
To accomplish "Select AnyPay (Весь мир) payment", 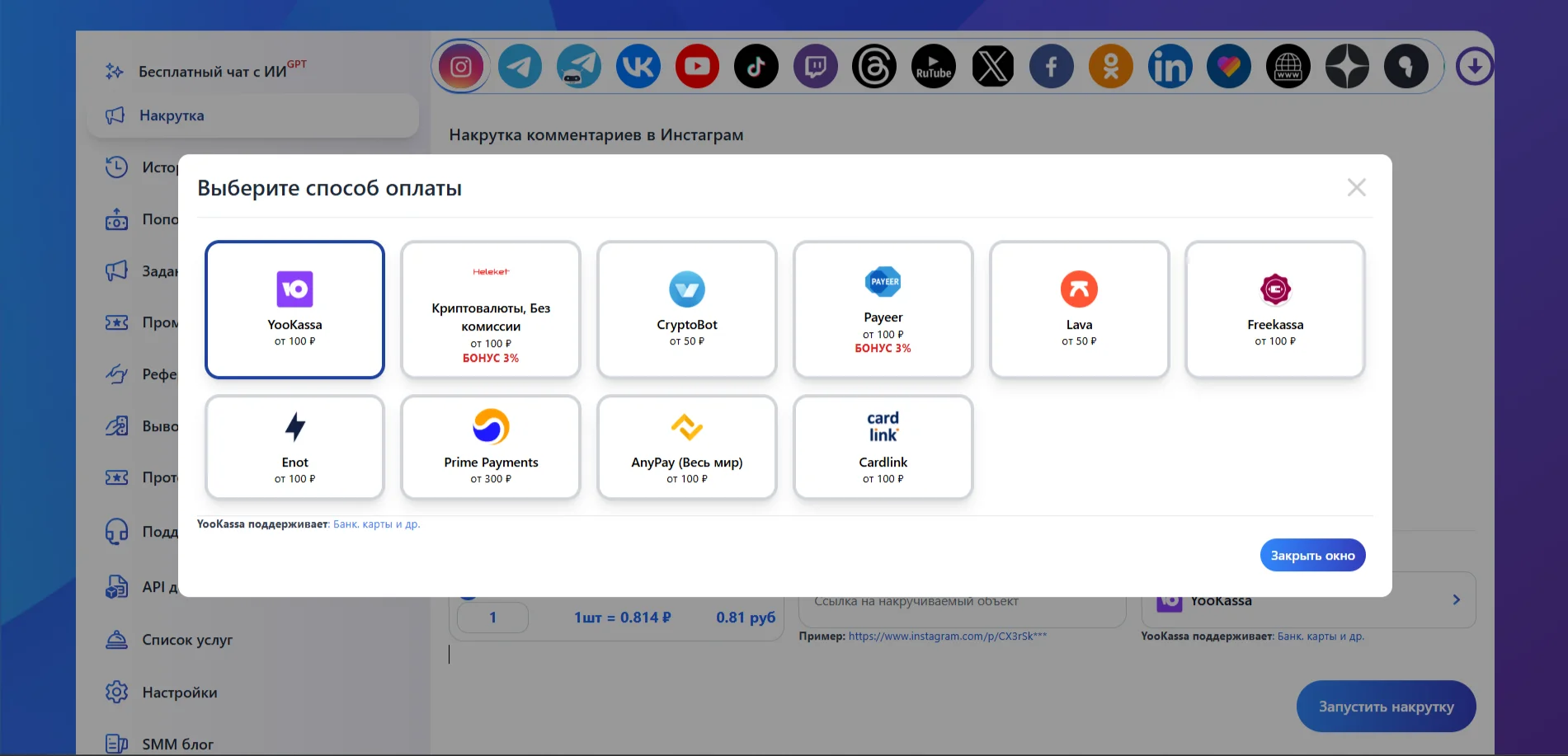I will [687, 447].
